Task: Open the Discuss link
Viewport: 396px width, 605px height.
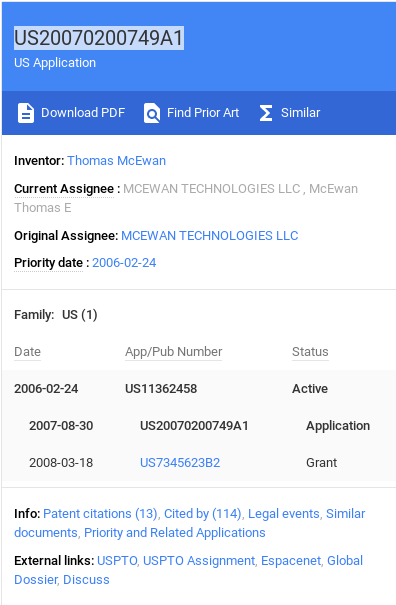Action: tap(86, 580)
